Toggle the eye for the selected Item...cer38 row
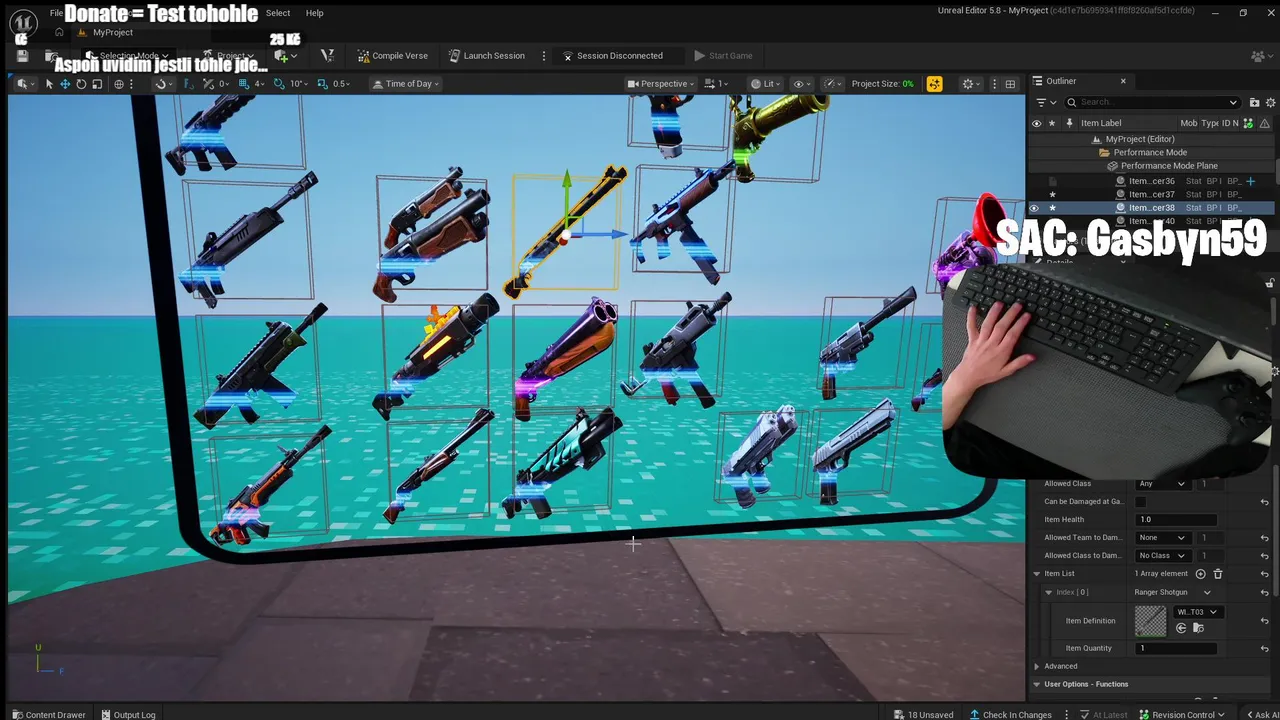Viewport: 1280px width, 720px height. click(1035, 208)
